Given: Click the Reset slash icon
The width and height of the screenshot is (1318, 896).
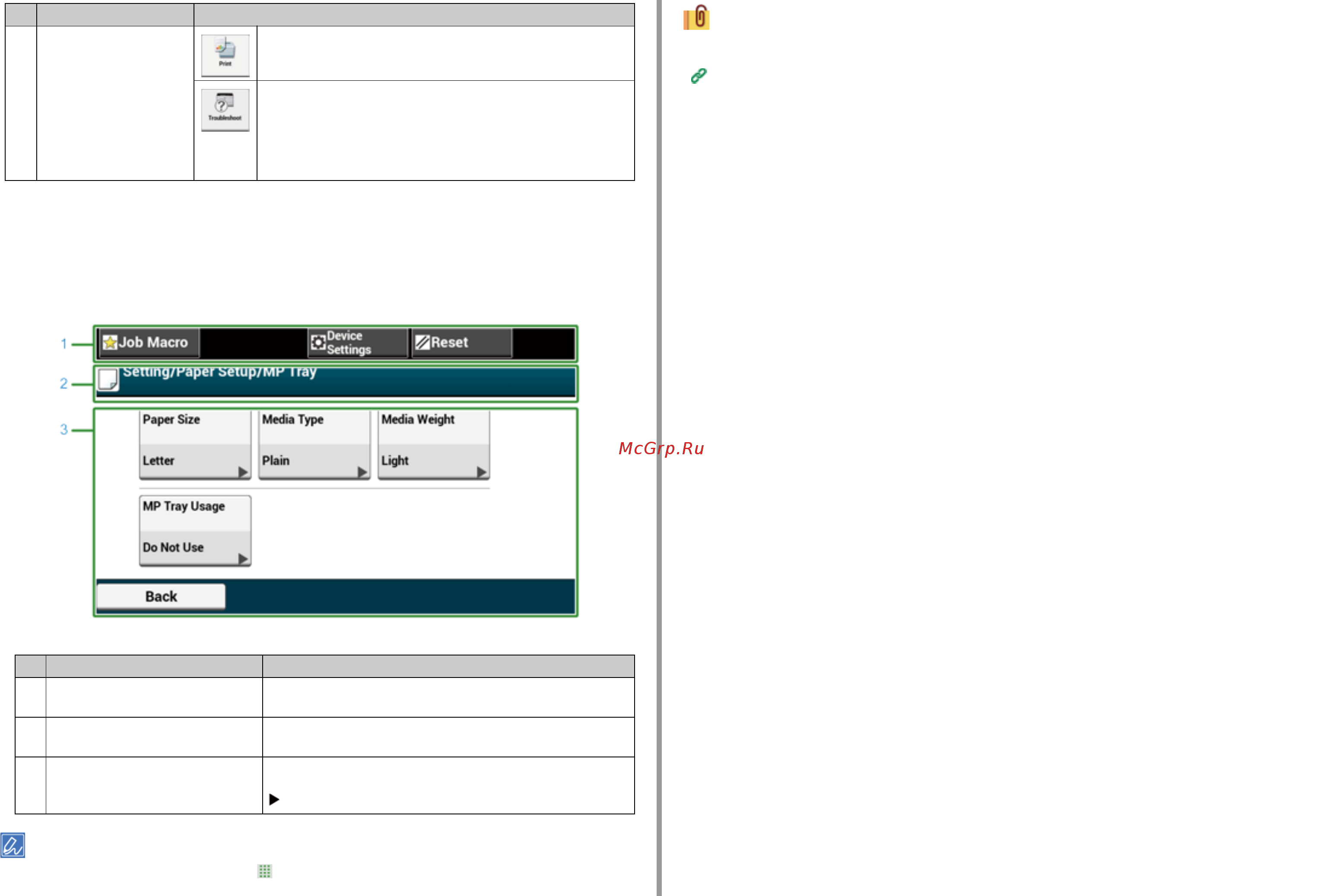Looking at the screenshot, I should pos(422,342).
